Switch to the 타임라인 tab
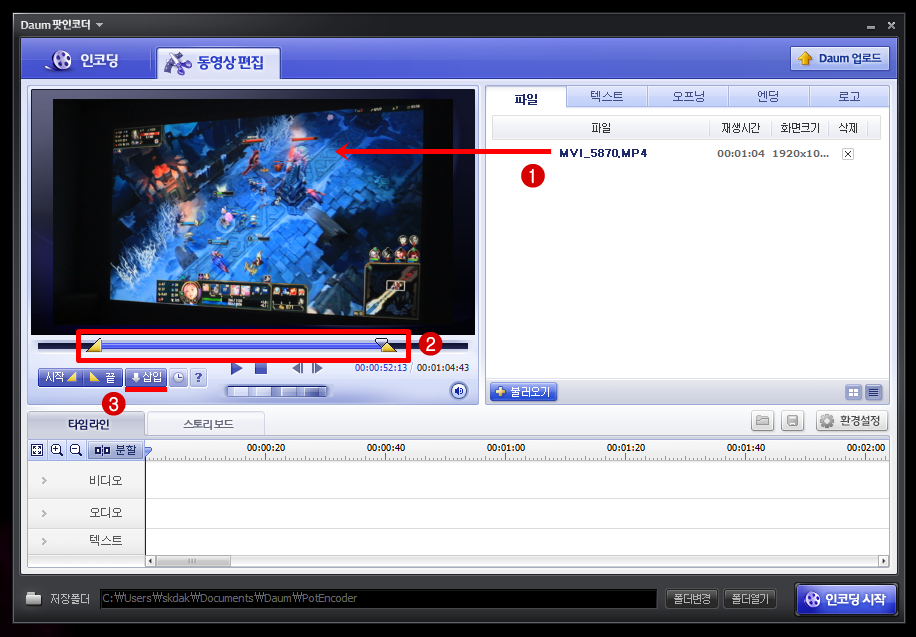The width and height of the screenshot is (916, 637). point(88,424)
